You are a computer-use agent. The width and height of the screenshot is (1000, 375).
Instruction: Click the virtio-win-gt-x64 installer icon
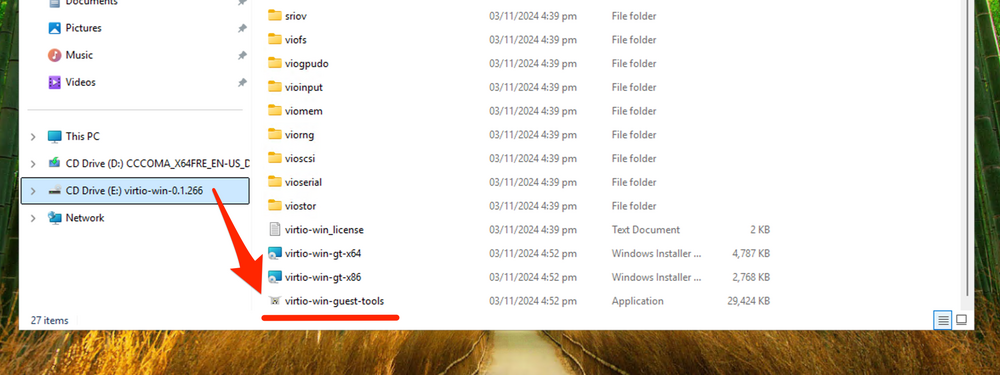(275, 253)
